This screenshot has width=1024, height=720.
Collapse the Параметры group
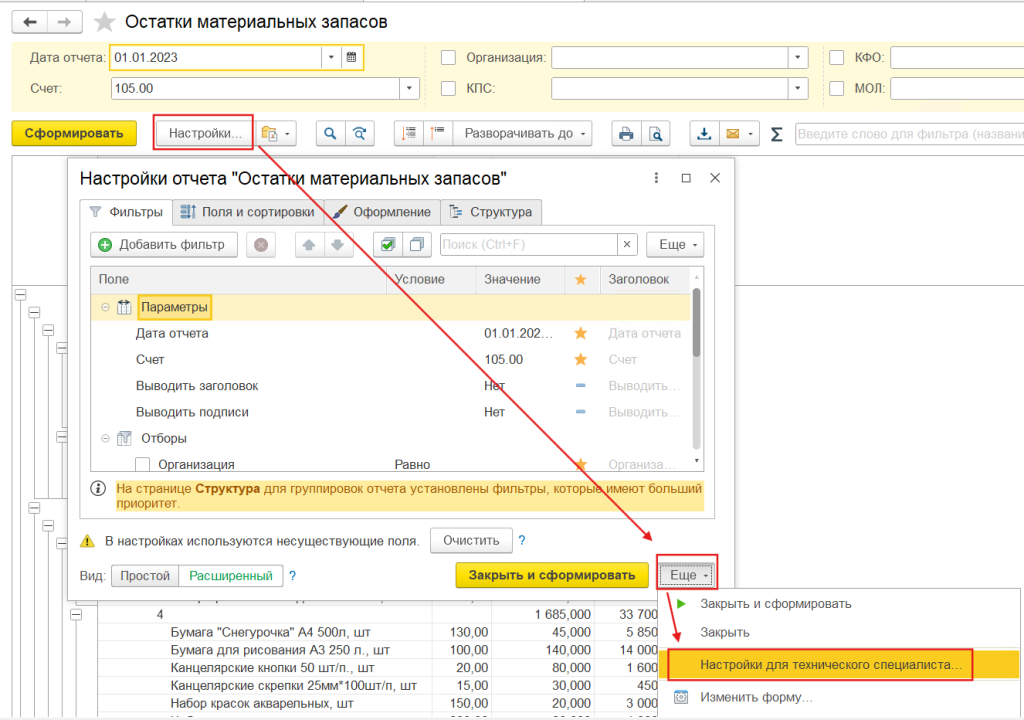pos(105,307)
